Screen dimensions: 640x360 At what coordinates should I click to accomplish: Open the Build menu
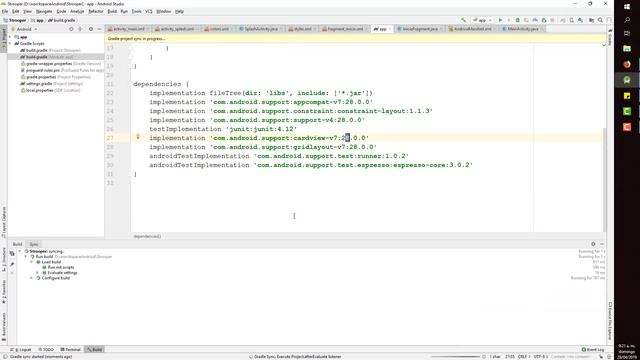pos(112,11)
